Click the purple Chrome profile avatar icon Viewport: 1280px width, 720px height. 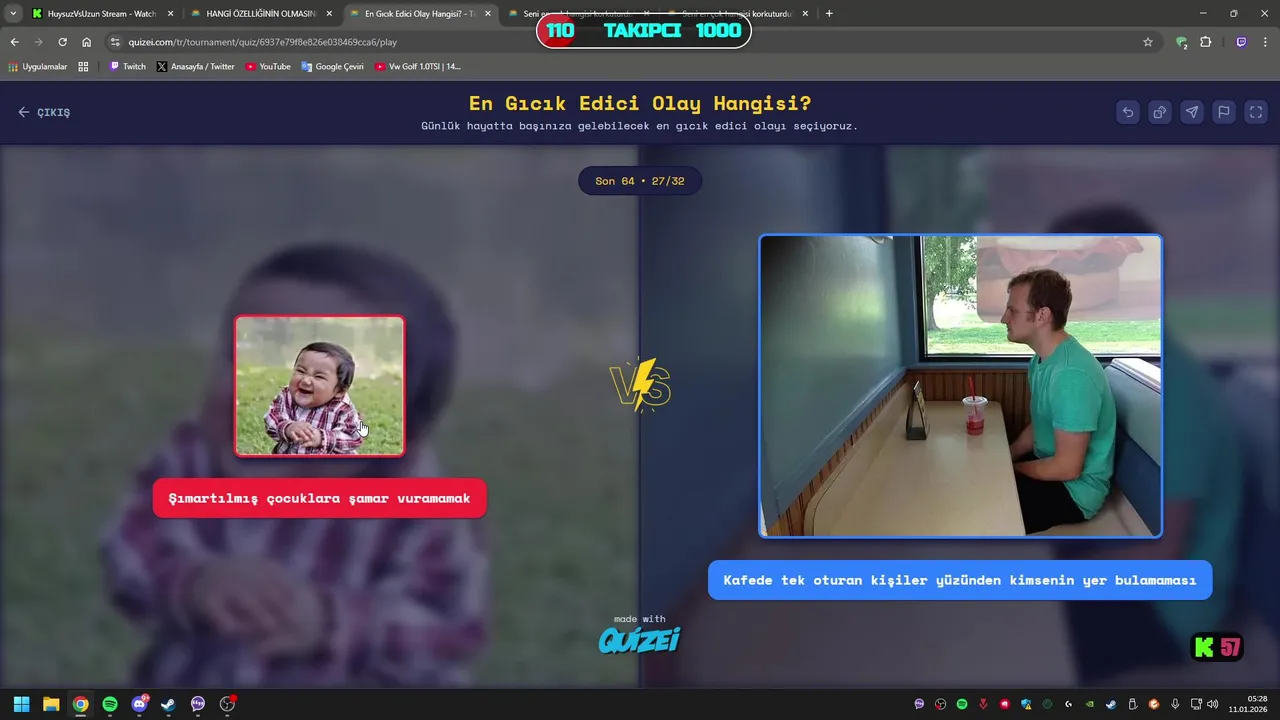tap(1241, 42)
